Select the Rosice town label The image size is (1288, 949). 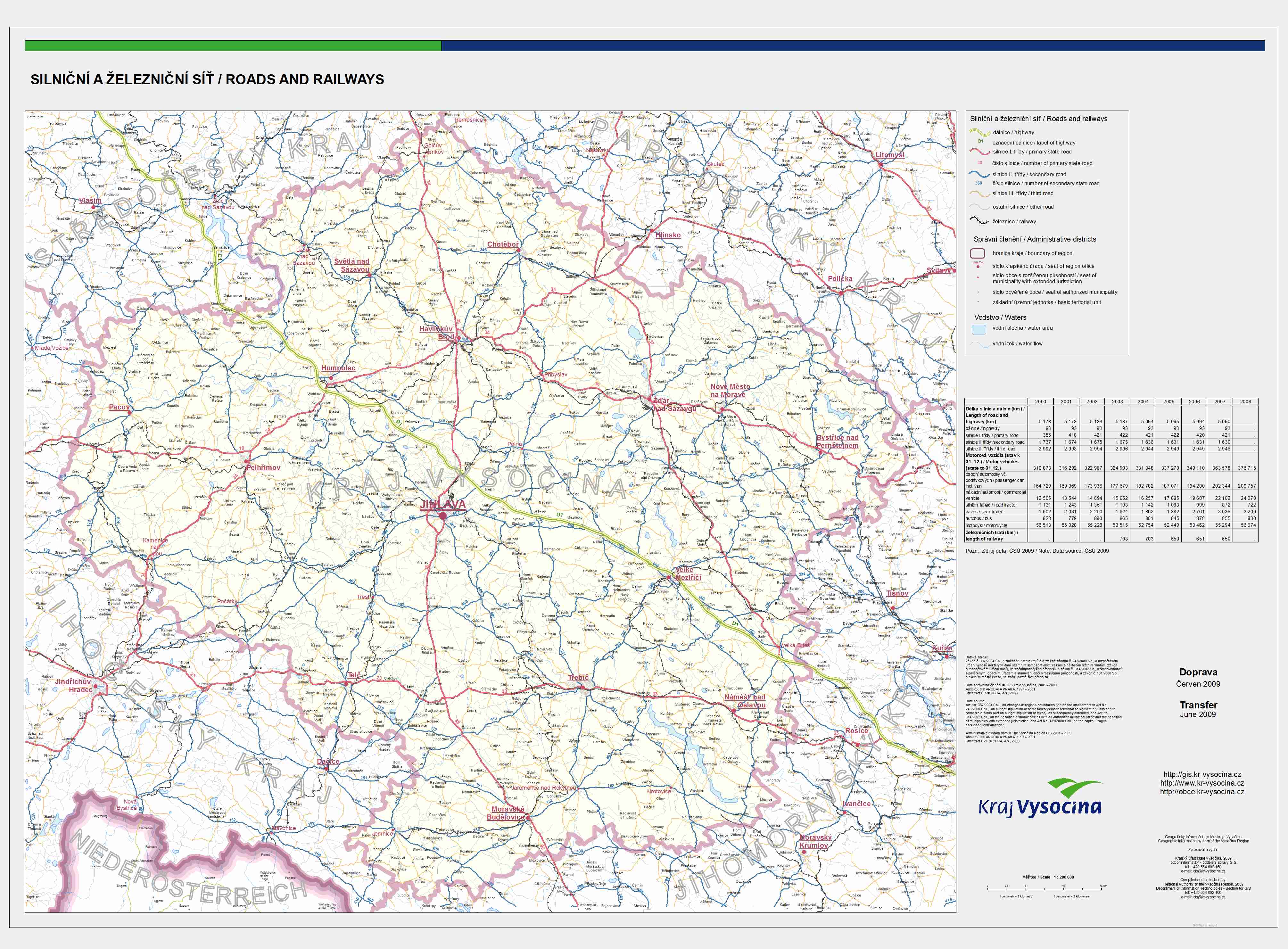point(856,731)
